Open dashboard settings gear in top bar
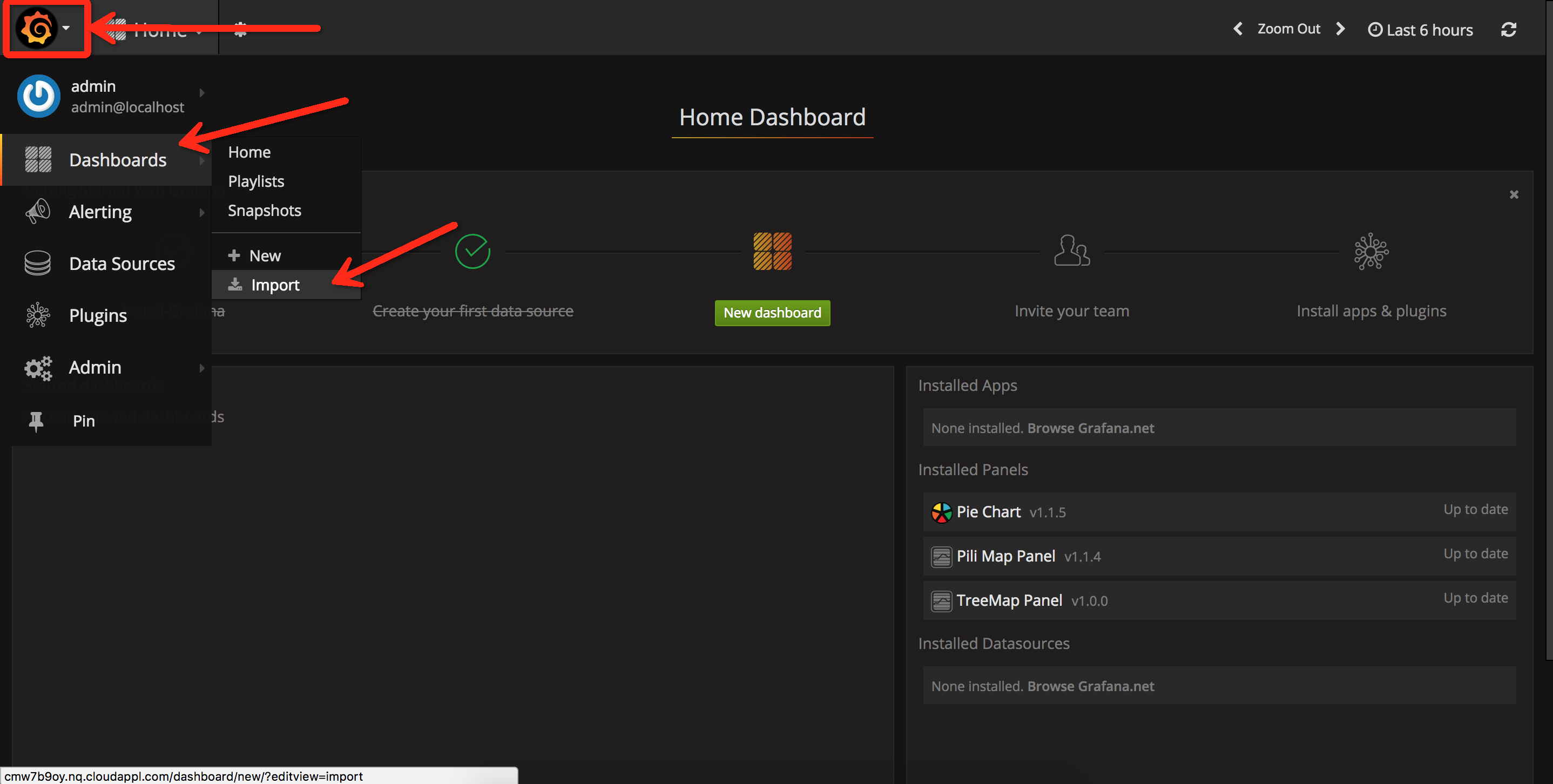Viewport: 1553px width, 784px height. pyautogui.click(x=240, y=29)
